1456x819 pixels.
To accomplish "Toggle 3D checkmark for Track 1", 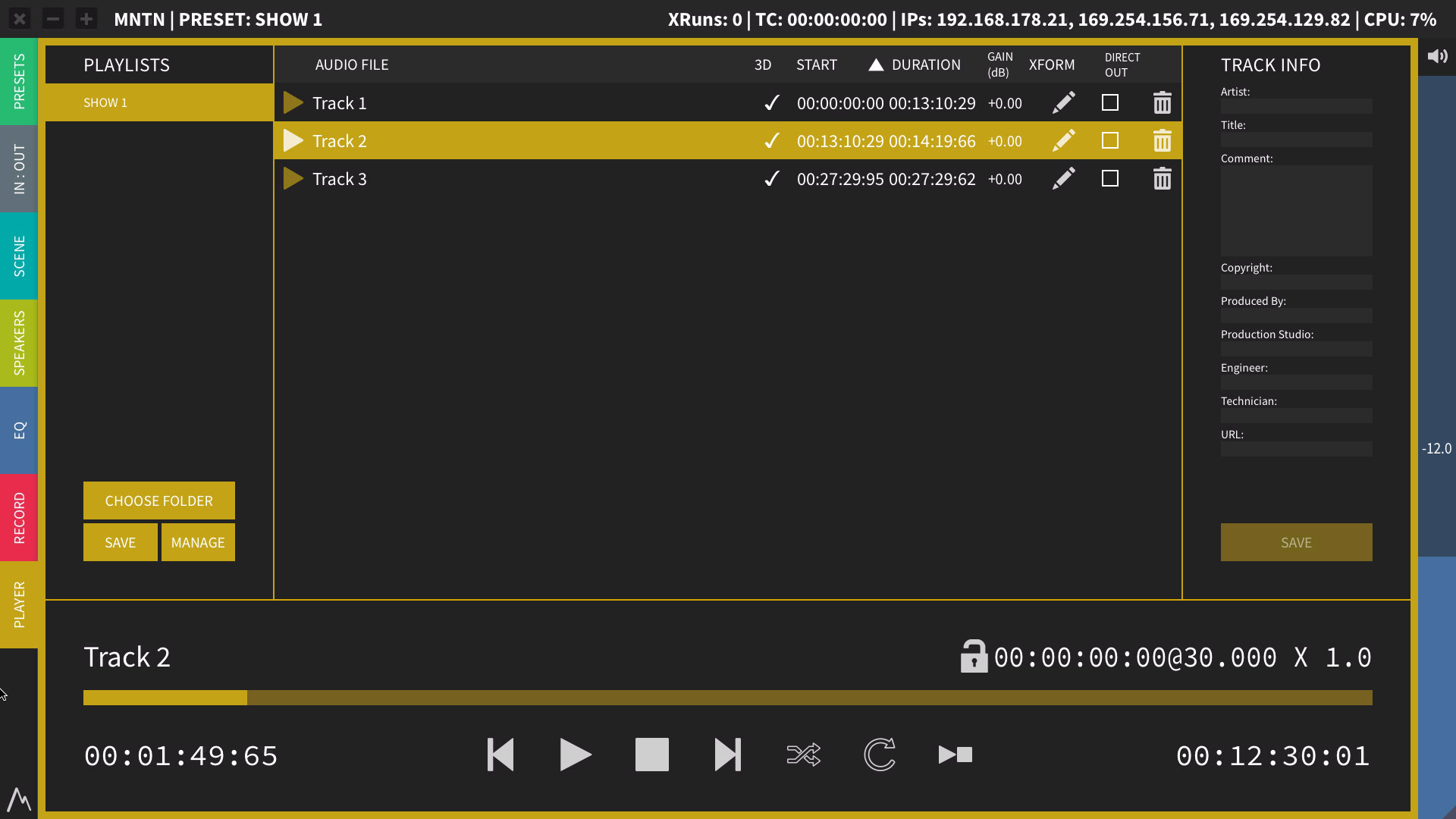I will click(771, 102).
